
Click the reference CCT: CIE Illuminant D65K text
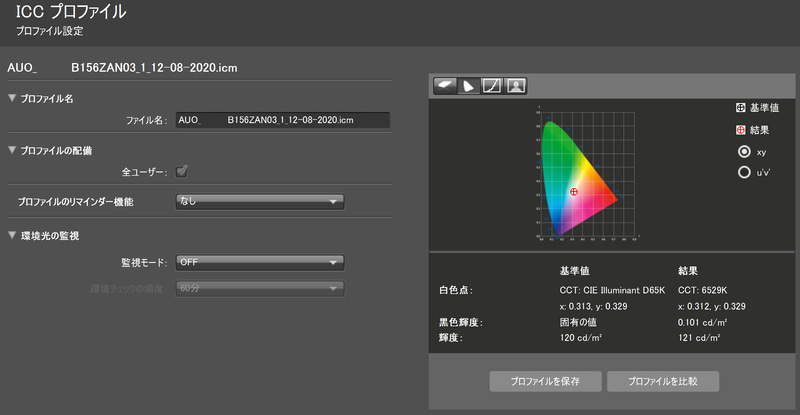pos(612,290)
